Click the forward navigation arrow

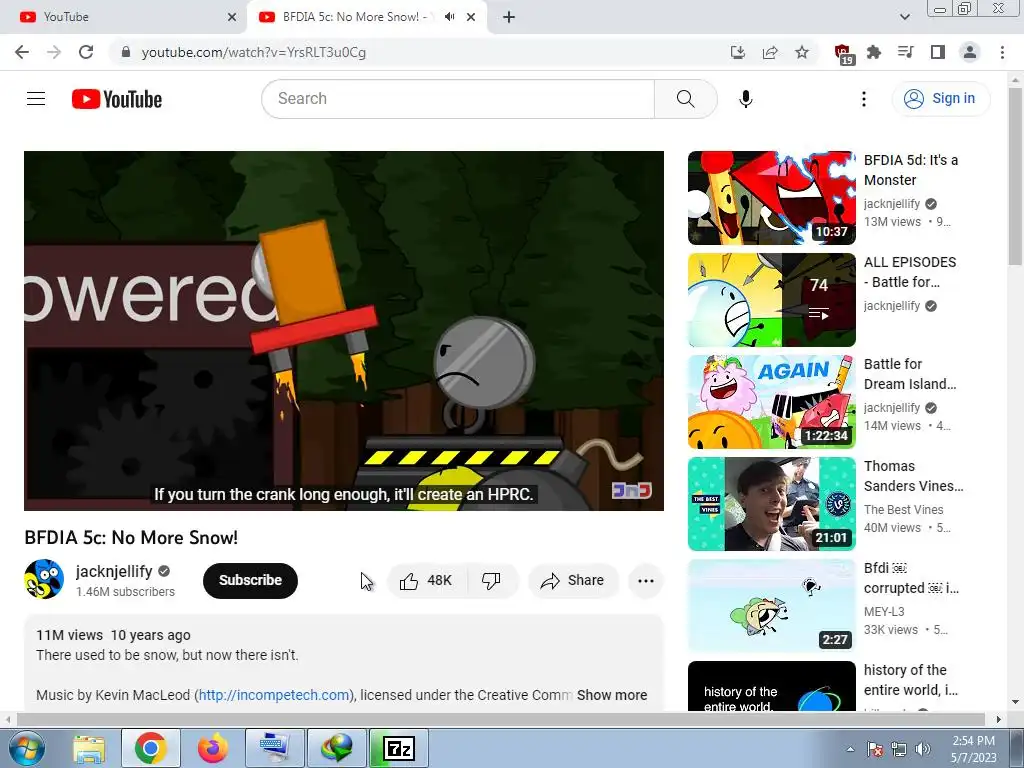54,52
